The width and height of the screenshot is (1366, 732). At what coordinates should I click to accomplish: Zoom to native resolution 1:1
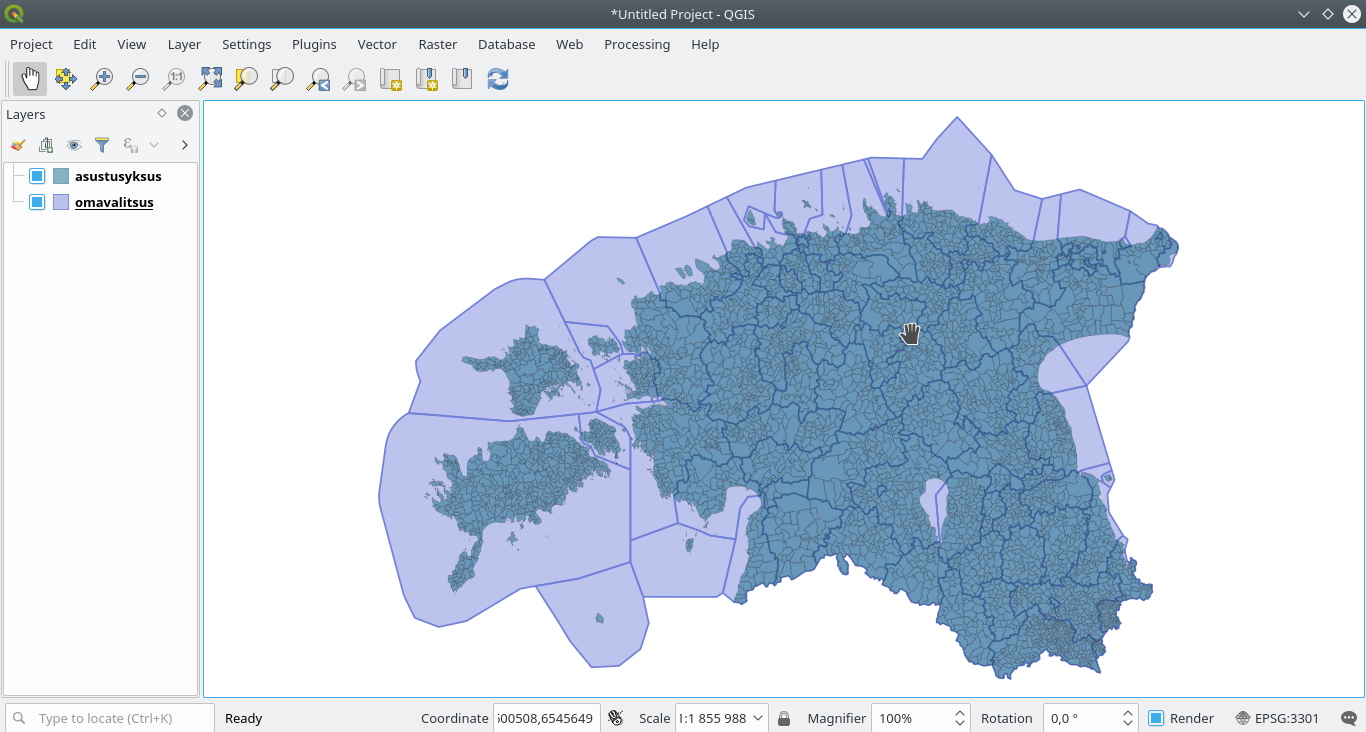tap(174, 78)
